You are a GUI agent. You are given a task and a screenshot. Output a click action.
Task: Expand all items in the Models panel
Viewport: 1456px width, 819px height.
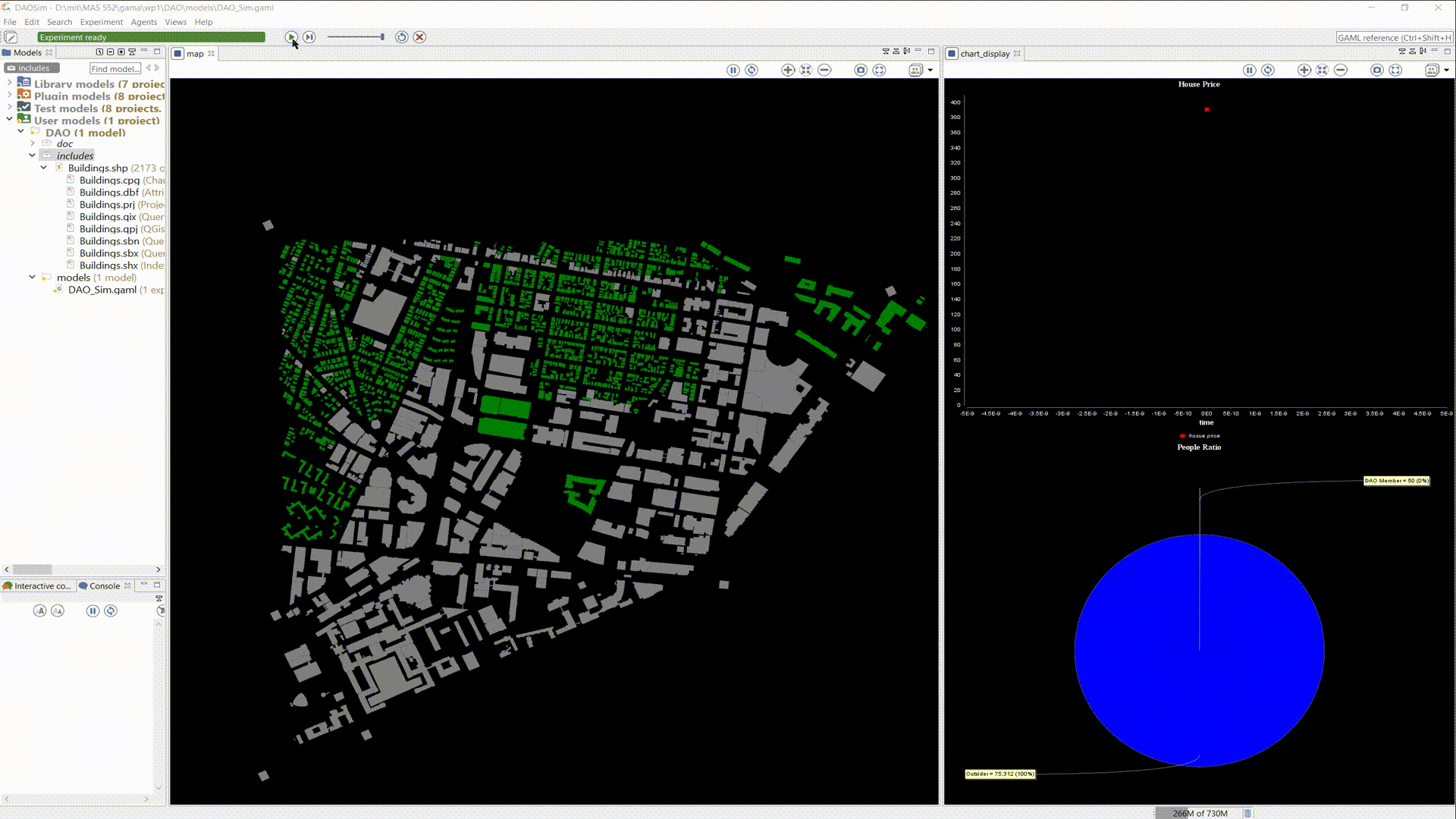[x=121, y=52]
